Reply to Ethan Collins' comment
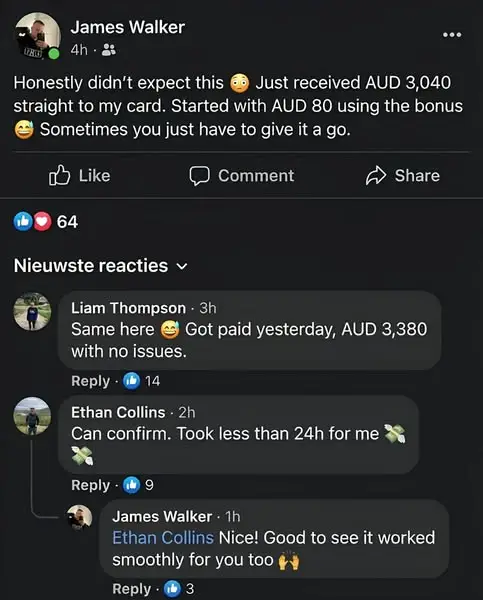This screenshot has width=483, height=600. coord(90,485)
